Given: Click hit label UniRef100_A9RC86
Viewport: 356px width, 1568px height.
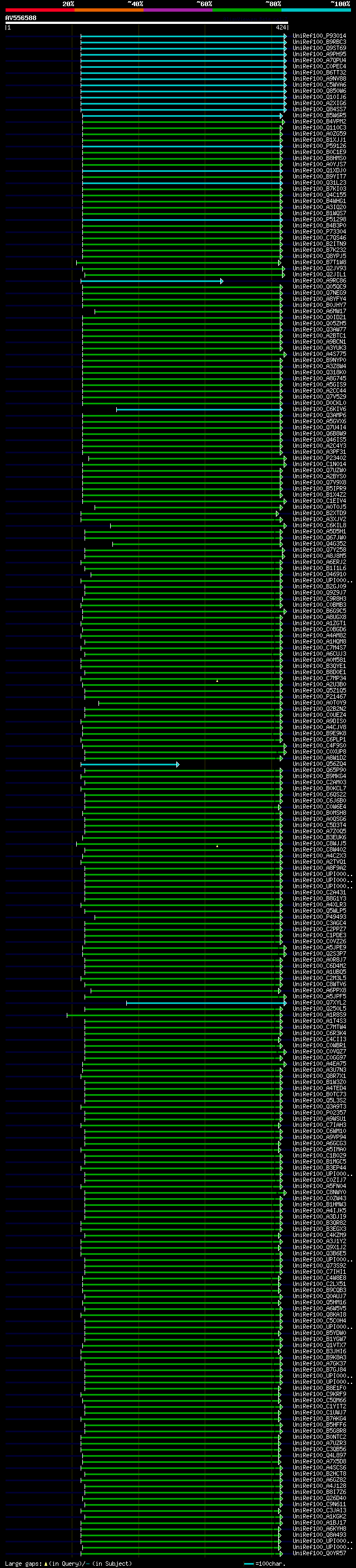Looking at the screenshot, I should [319, 280].
